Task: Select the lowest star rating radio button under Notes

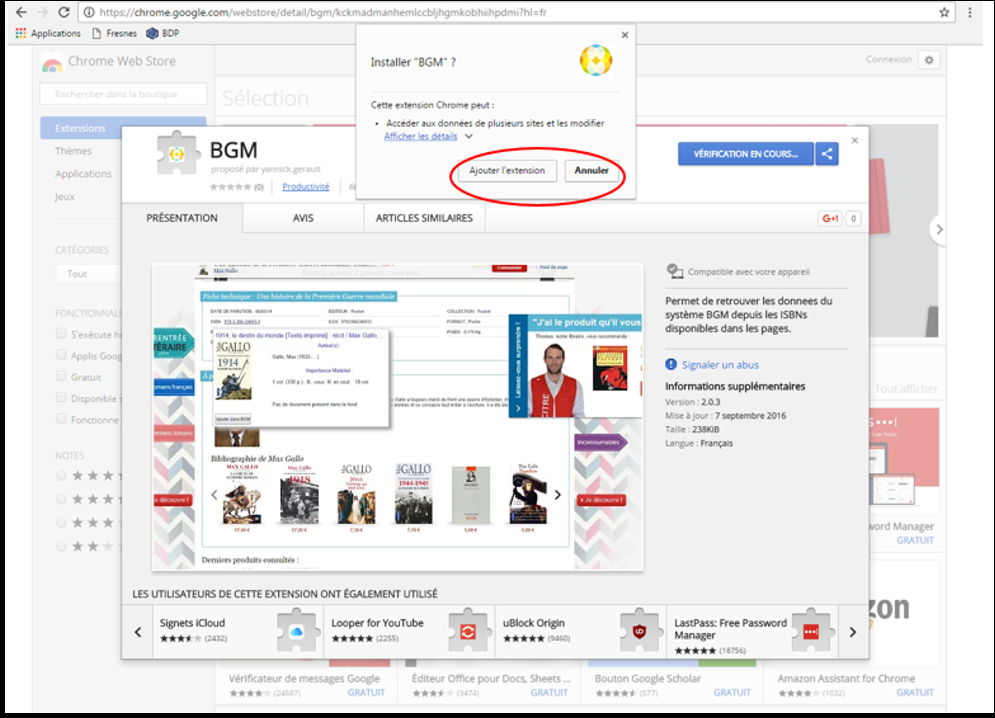Action: click(x=61, y=546)
